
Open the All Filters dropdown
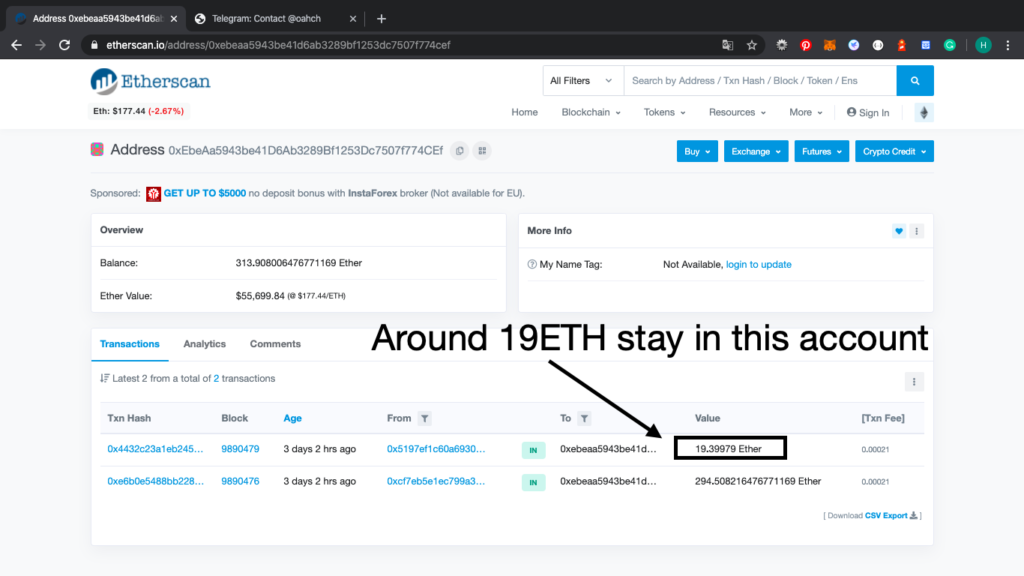[x=581, y=80]
